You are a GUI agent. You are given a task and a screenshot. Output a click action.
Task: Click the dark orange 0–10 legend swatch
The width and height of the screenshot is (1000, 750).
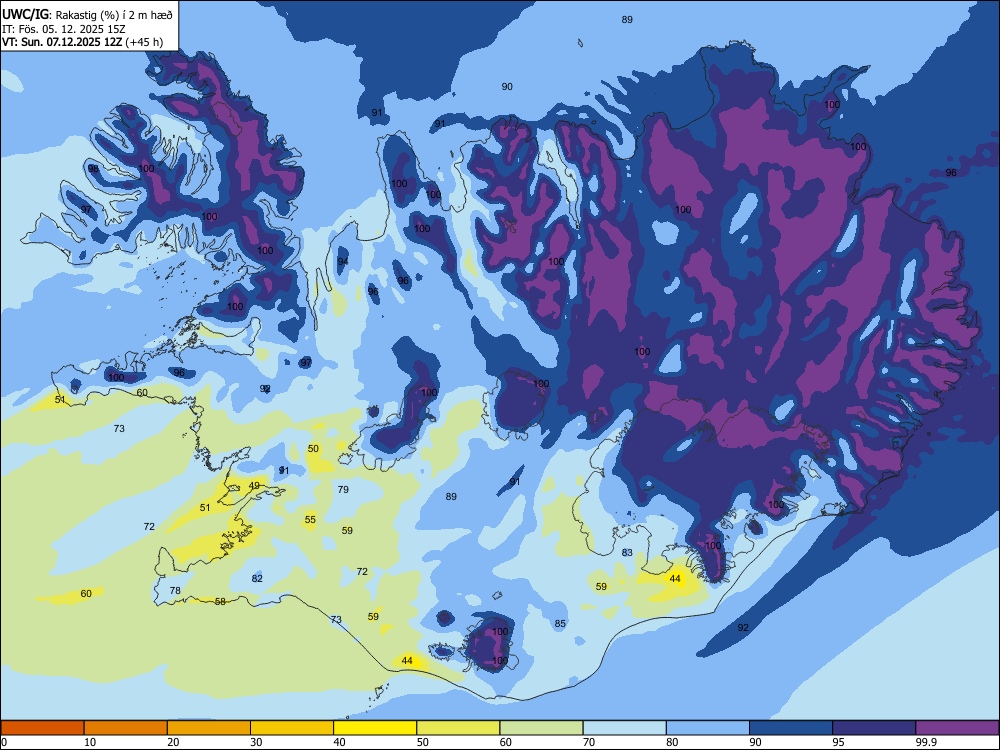42,728
